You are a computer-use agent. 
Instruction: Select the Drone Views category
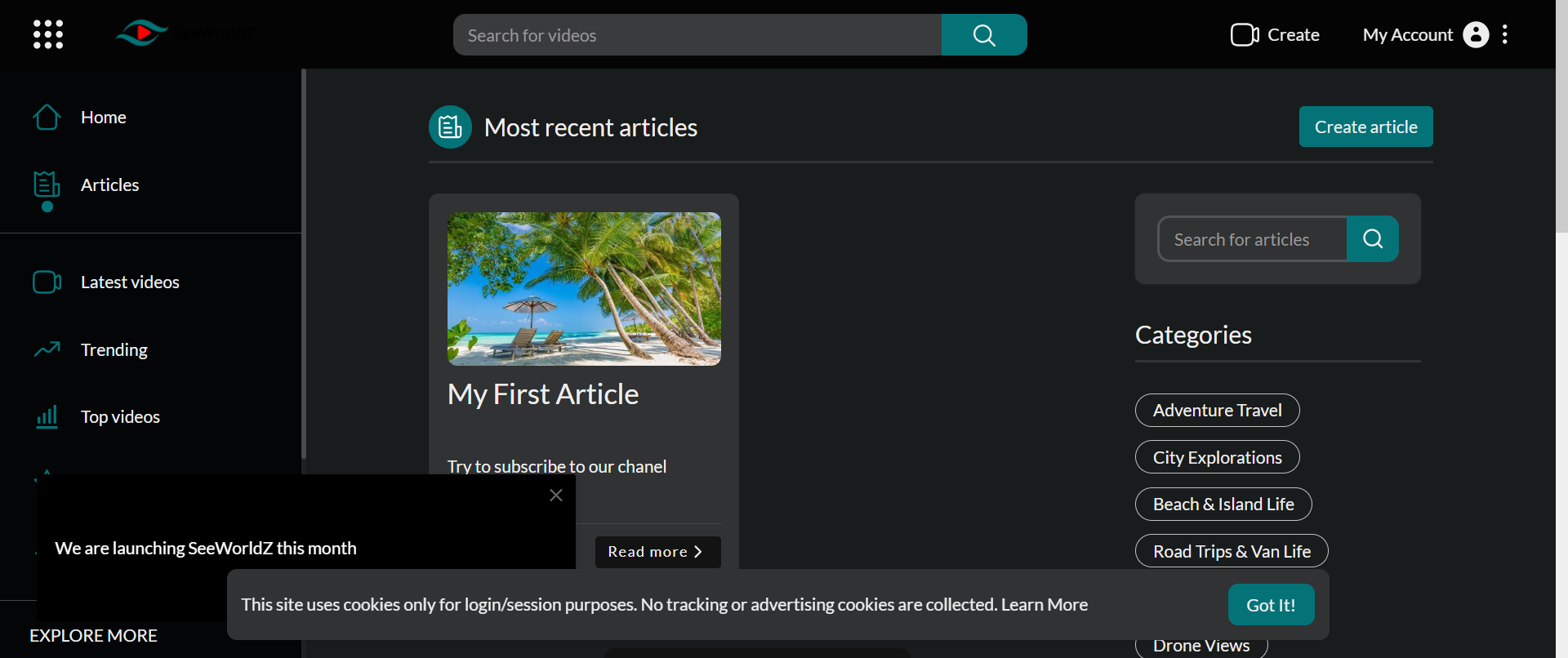point(1201,645)
